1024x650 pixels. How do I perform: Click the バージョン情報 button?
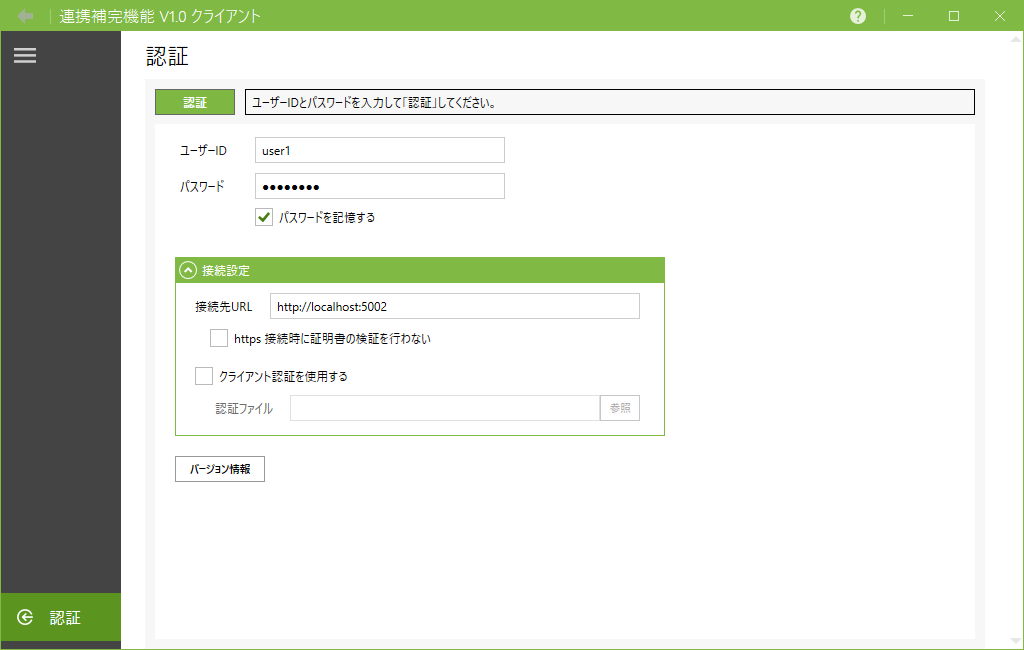(x=219, y=468)
